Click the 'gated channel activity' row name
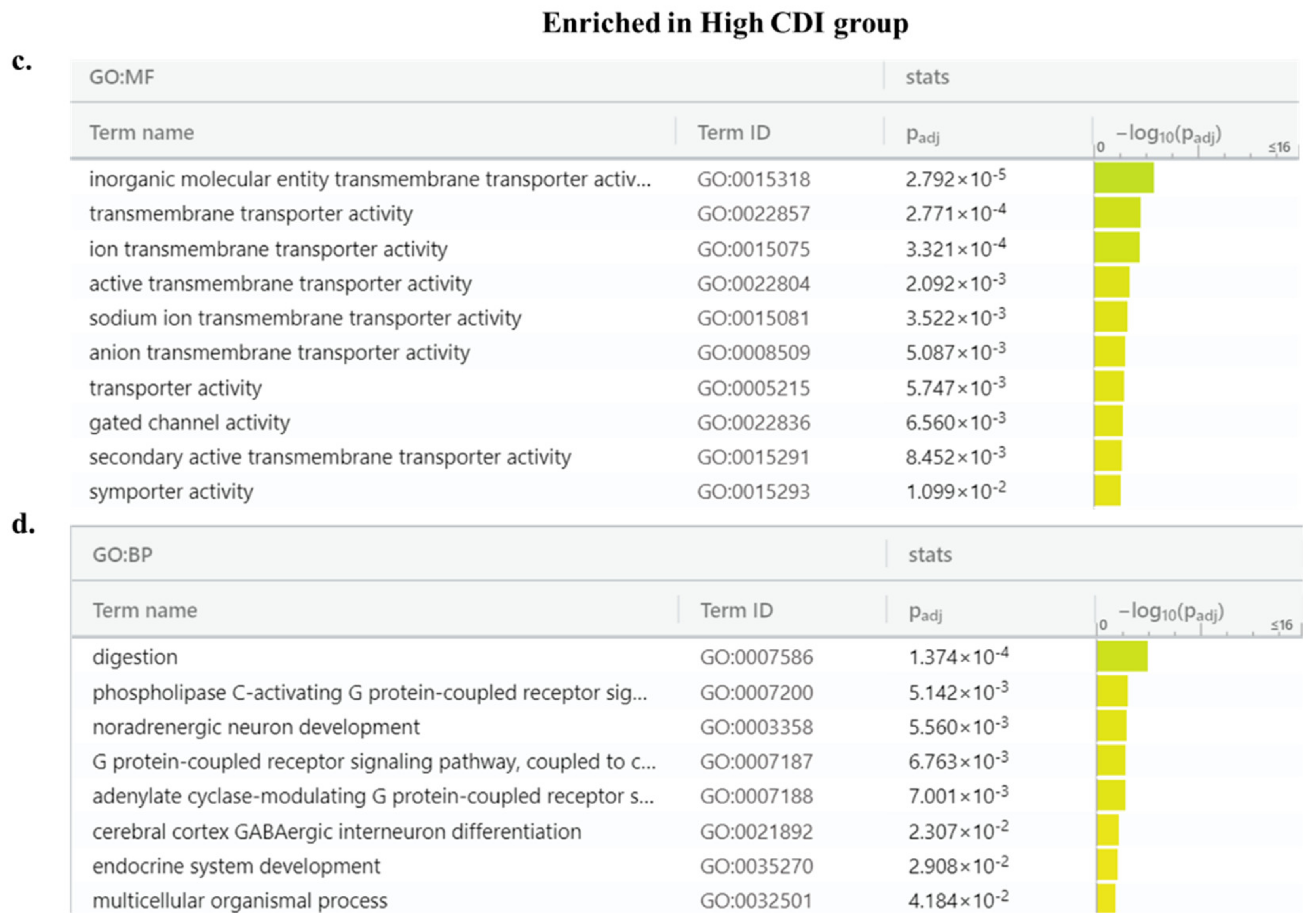Viewport: 1313px width, 924px height. tap(189, 423)
